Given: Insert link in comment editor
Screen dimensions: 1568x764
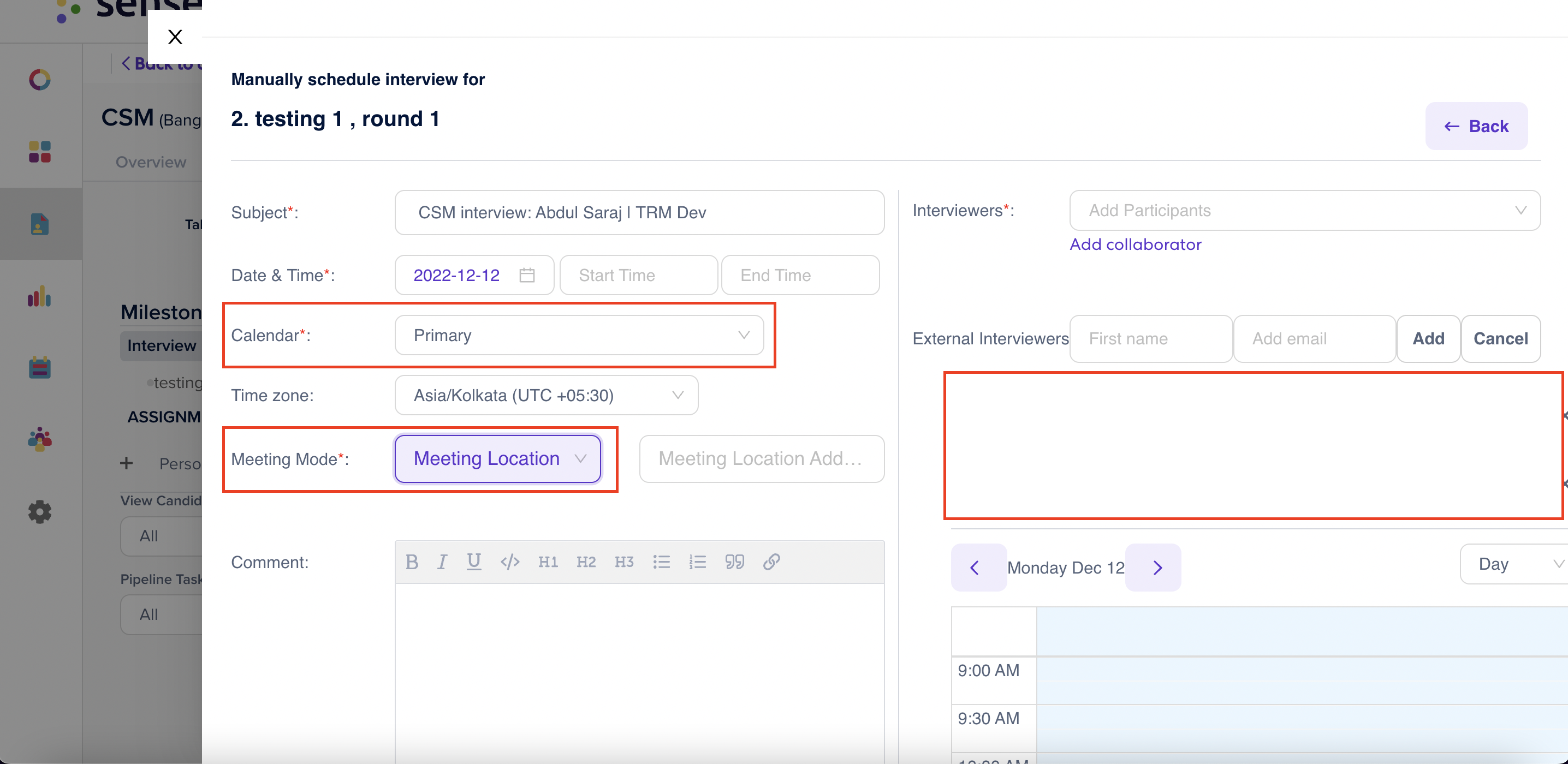Looking at the screenshot, I should coord(772,562).
